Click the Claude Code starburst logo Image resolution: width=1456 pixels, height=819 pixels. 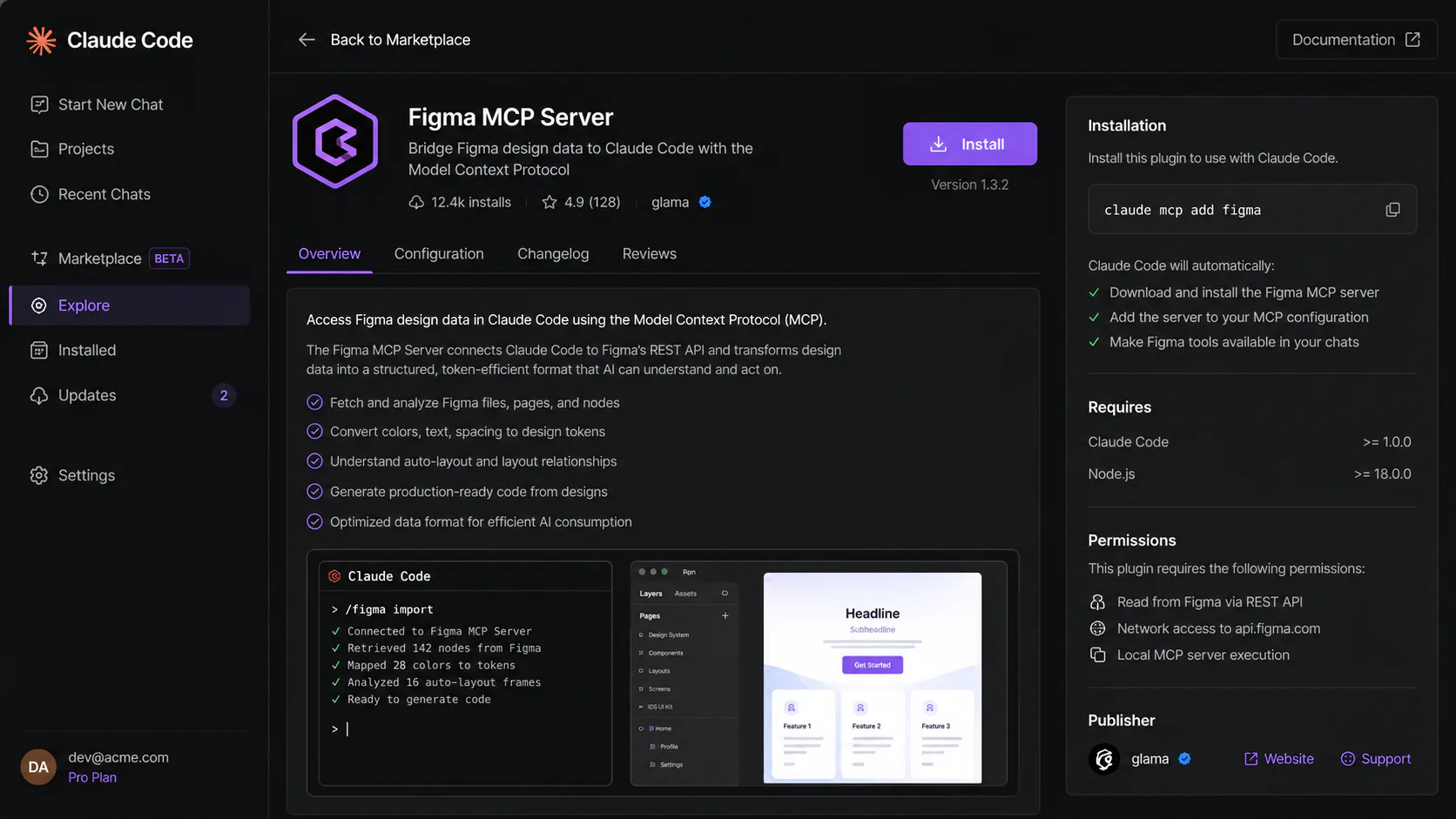pos(41,40)
